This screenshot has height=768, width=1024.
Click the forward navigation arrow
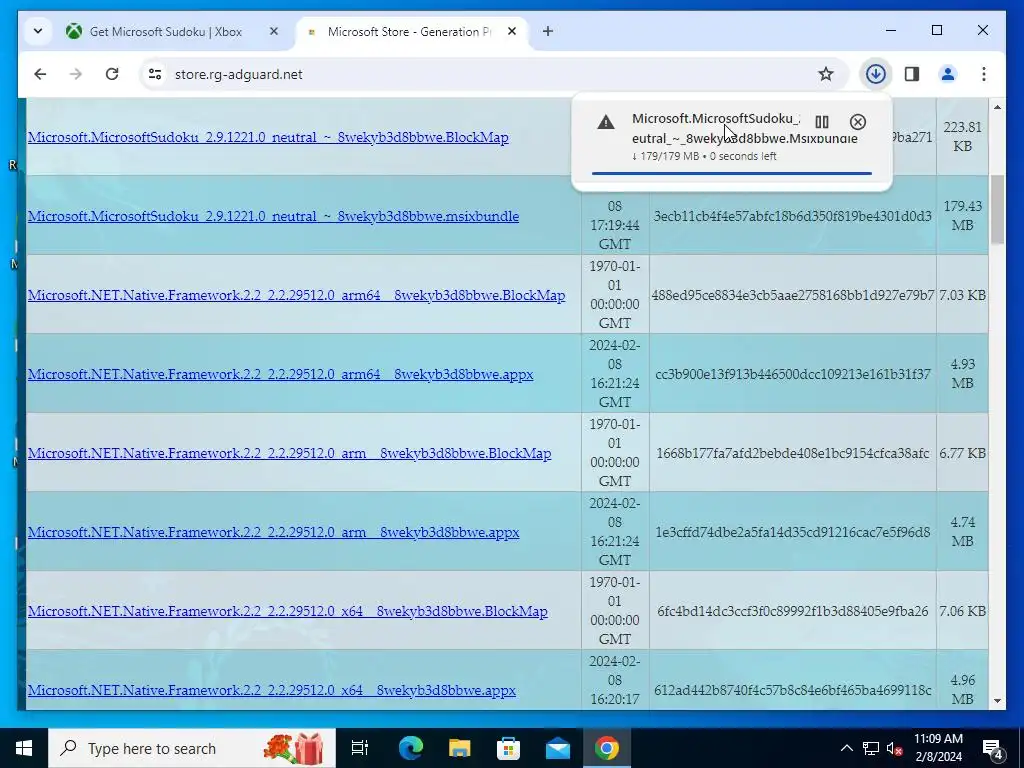[76, 74]
